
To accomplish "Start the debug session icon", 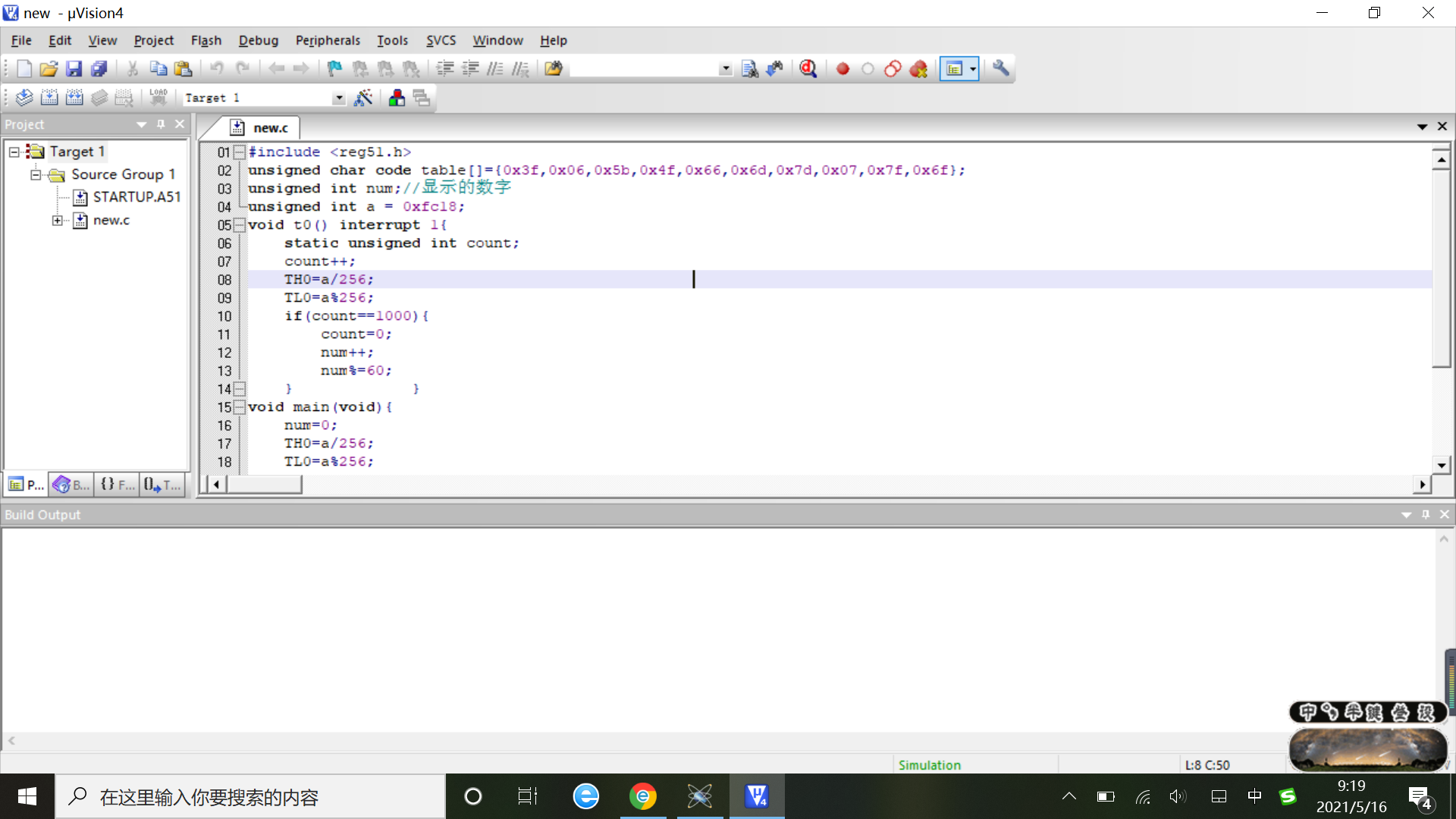I will (x=808, y=69).
